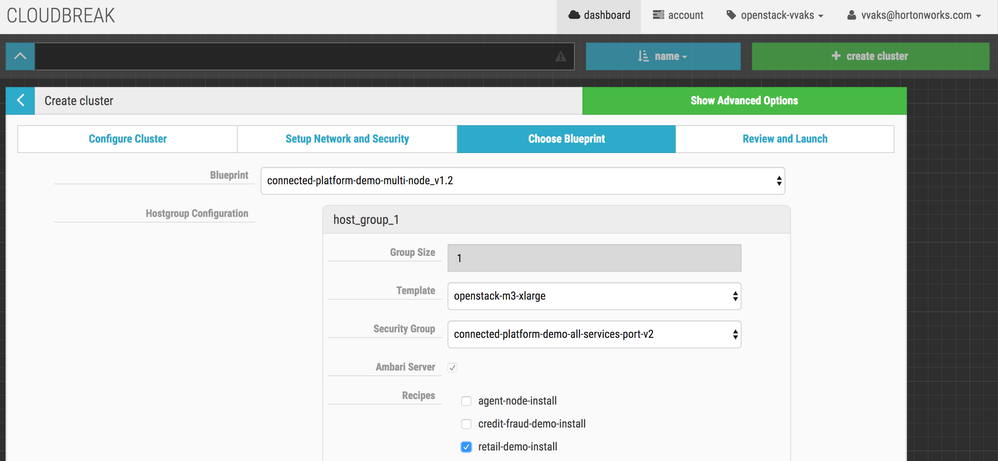The height and width of the screenshot is (461, 998).
Task: Click the account card icon
Action: click(x=658, y=15)
